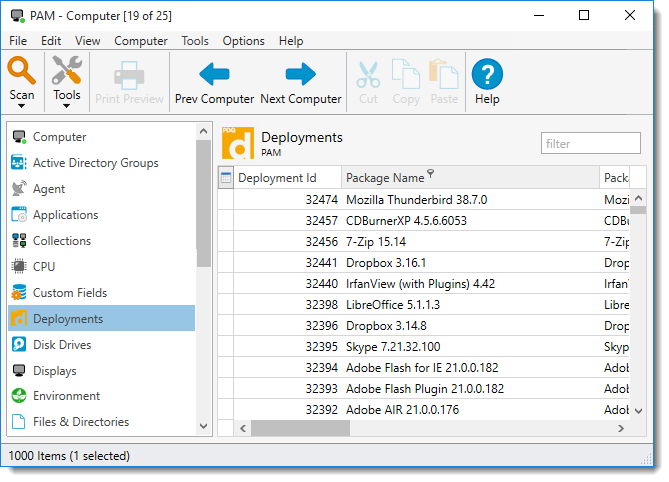This screenshot has width=669, height=482.
Task: Click table horizontal scroll right arrow
Action: pos(621,428)
